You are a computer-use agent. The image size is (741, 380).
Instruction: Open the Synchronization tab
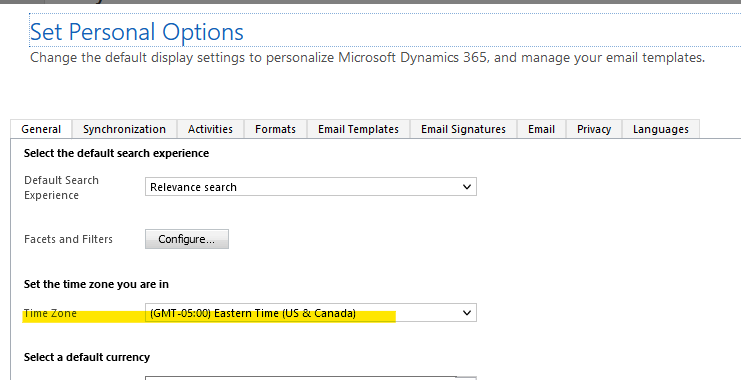point(124,129)
